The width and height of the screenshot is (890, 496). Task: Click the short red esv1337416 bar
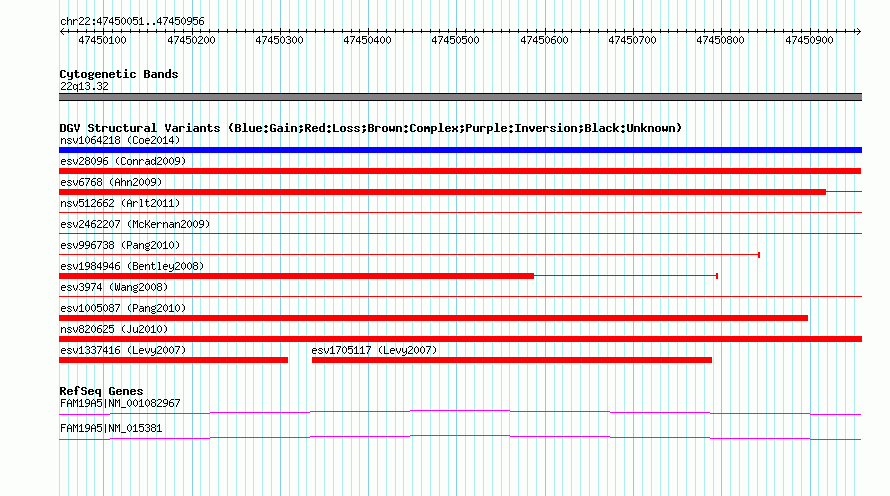click(x=173, y=360)
